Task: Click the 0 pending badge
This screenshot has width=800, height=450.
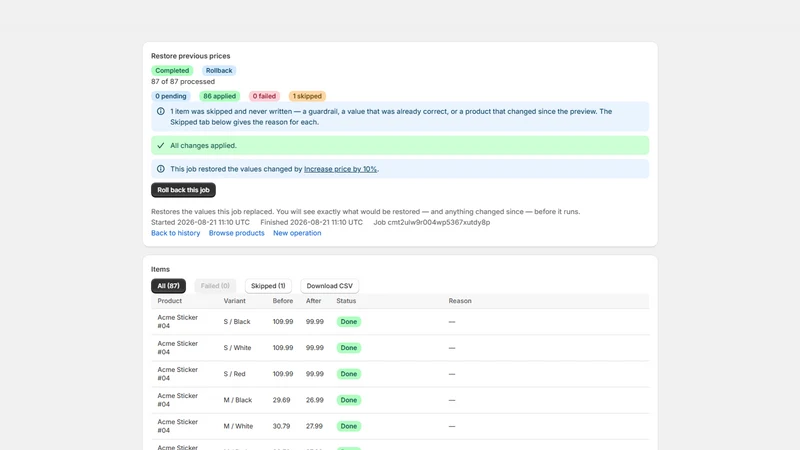Action: pos(170,96)
